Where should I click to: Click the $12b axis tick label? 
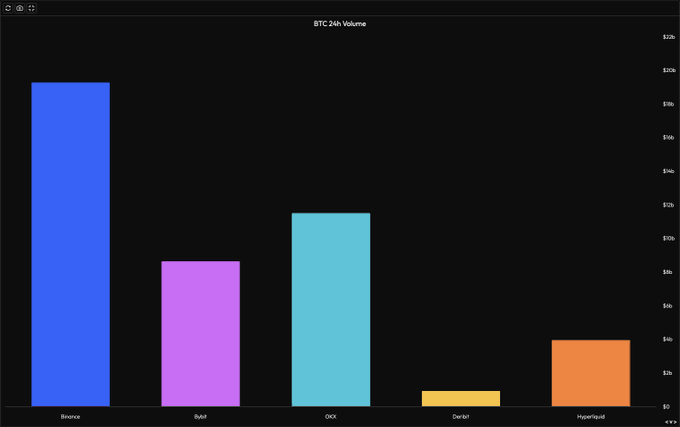(668, 205)
